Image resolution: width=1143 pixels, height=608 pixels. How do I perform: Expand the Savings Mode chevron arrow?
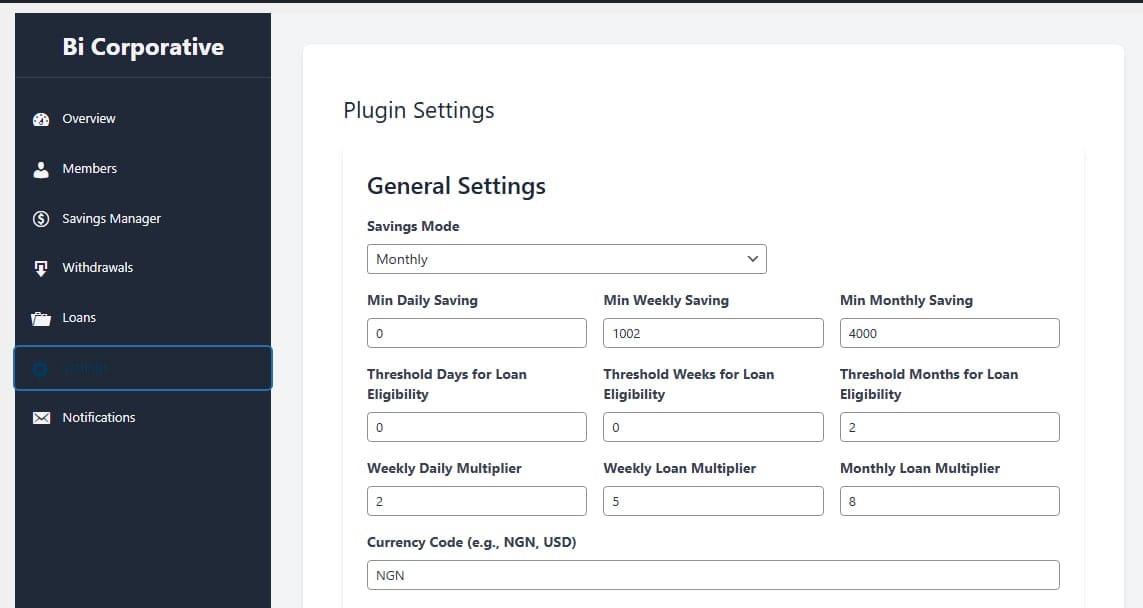click(753, 259)
